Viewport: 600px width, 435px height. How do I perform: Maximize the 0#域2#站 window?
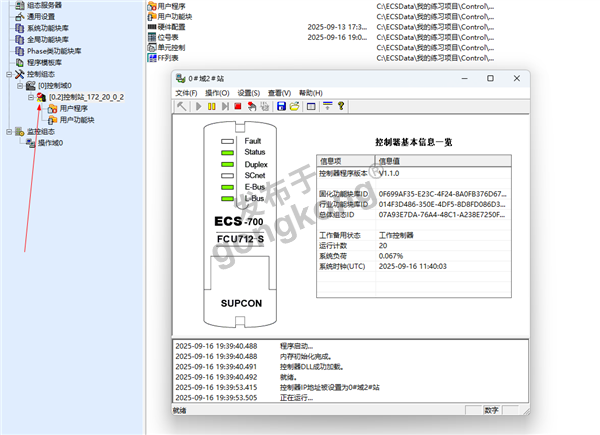(x=490, y=78)
